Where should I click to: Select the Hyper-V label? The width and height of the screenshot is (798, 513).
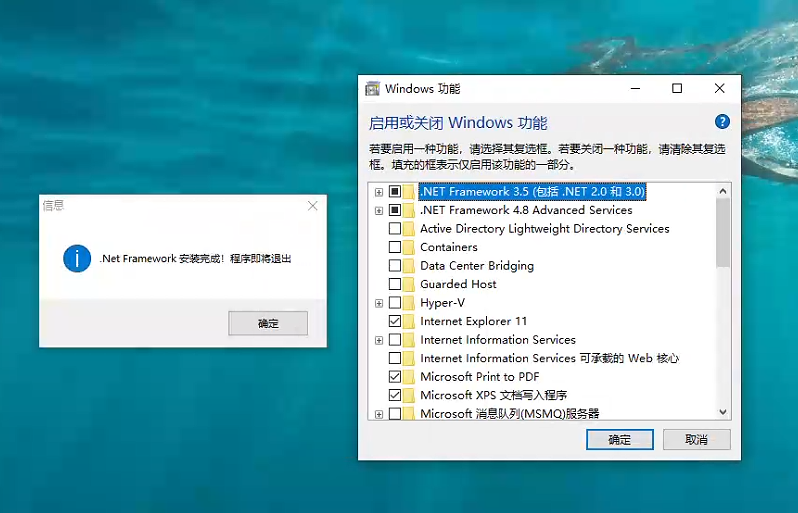click(x=442, y=303)
